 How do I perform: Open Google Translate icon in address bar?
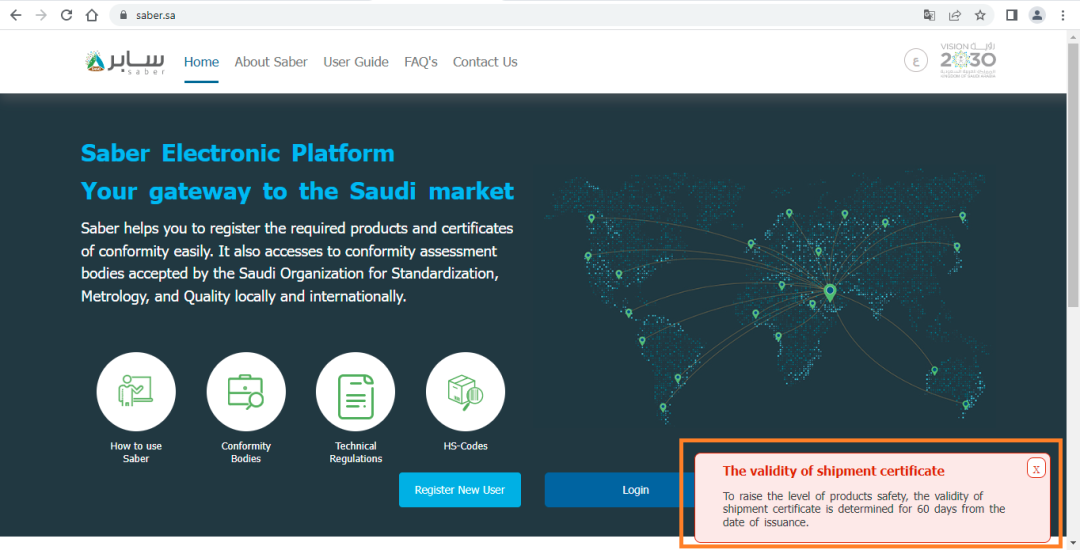[929, 15]
